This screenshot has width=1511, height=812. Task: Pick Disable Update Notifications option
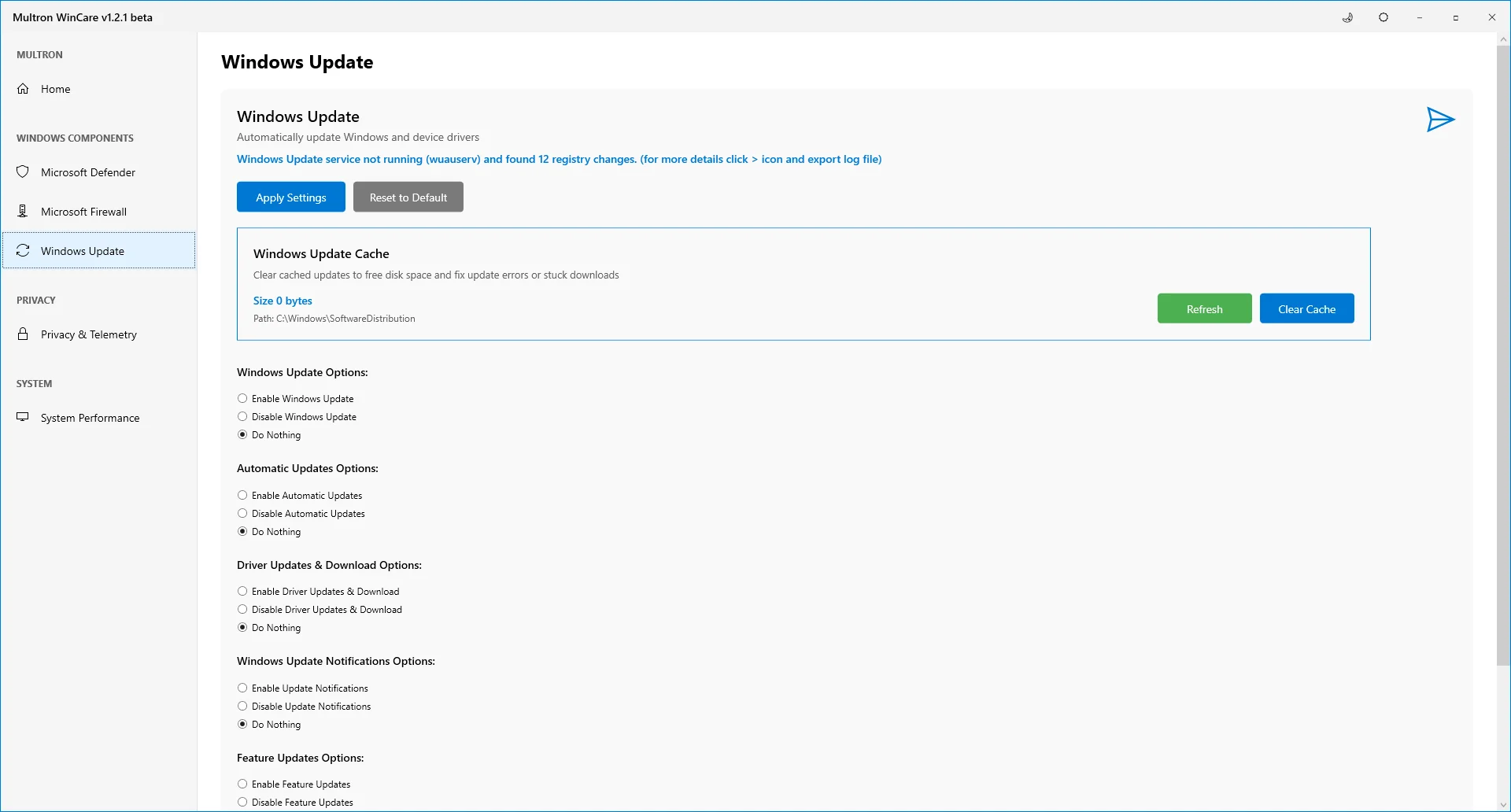pos(242,707)
